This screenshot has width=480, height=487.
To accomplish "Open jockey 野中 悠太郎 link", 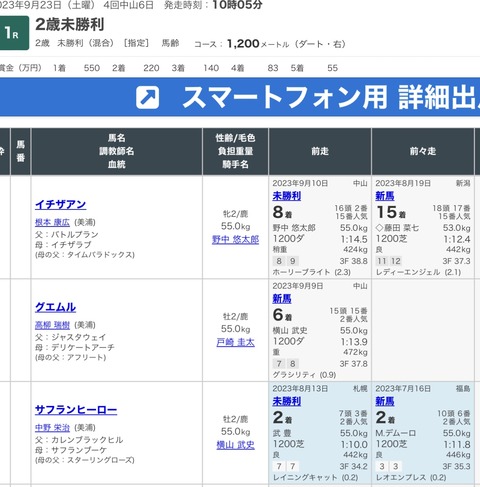I will click(235, 240).
